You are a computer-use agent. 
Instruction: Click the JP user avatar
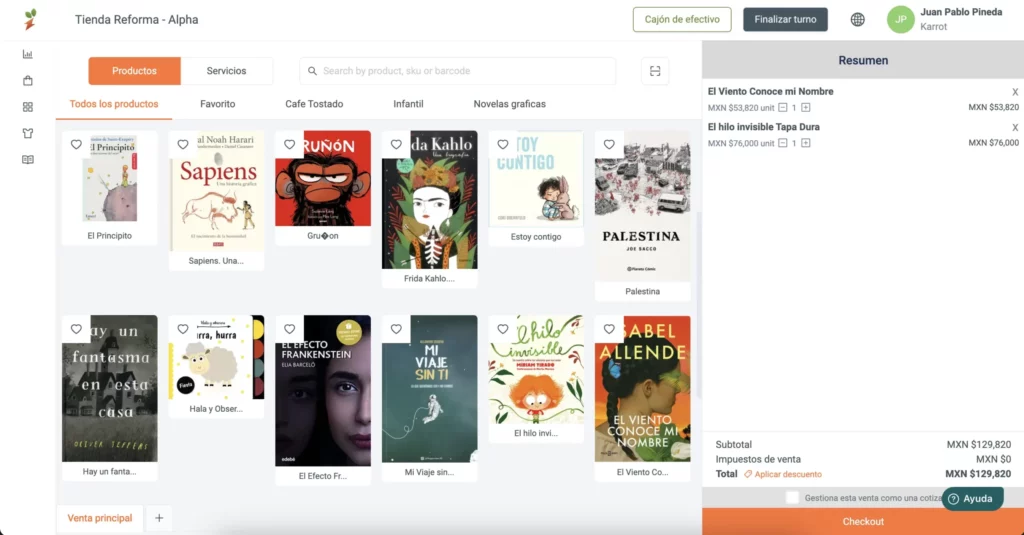900,20
